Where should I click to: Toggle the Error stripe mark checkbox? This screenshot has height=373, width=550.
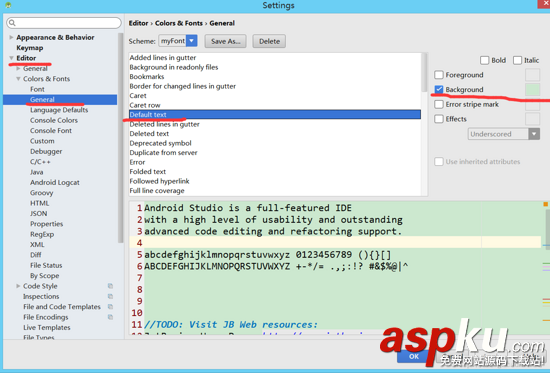(x=439, y=104)
